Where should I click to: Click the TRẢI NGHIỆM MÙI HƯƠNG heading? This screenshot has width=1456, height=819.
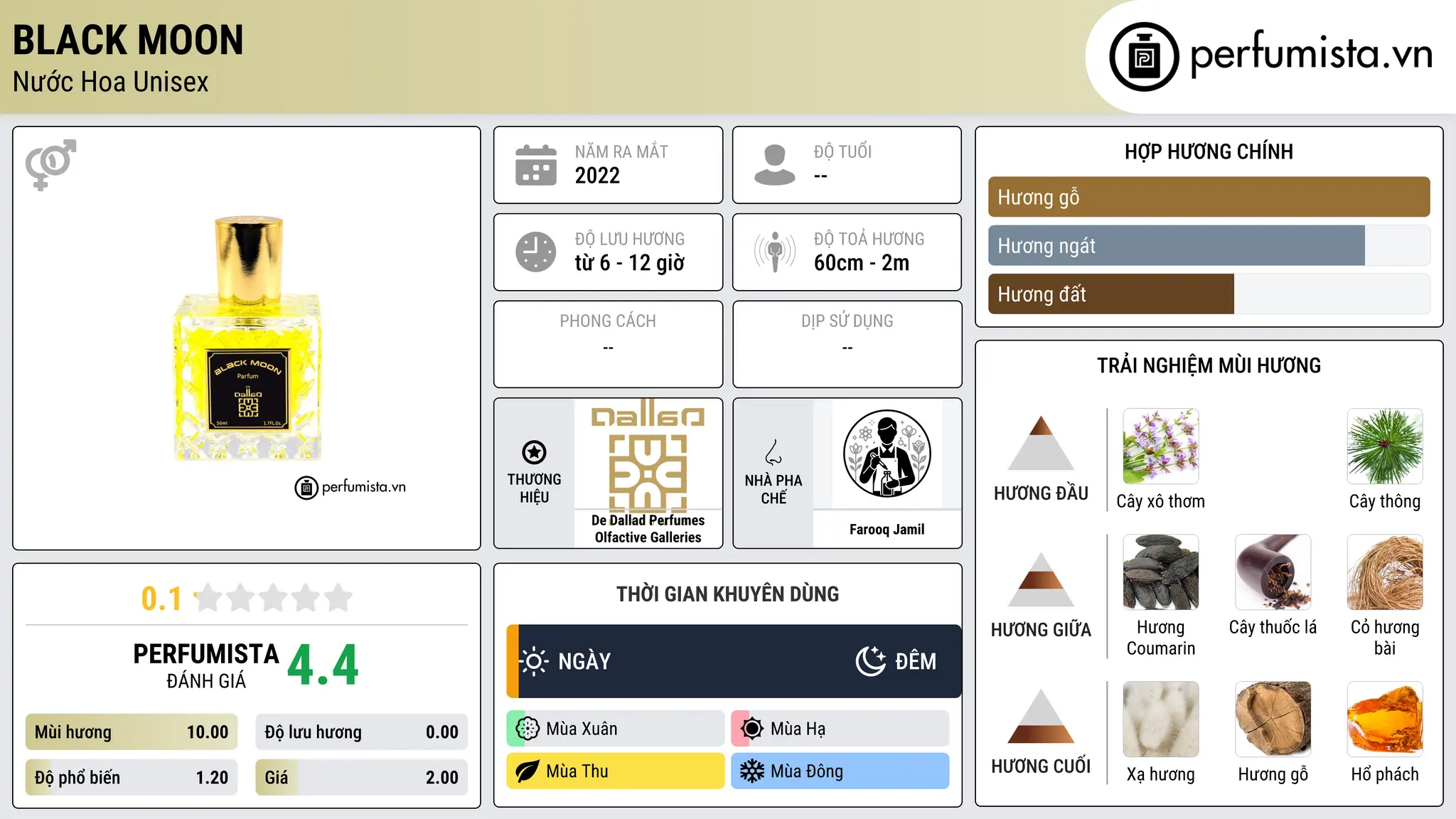click(x=1209, y=365)
